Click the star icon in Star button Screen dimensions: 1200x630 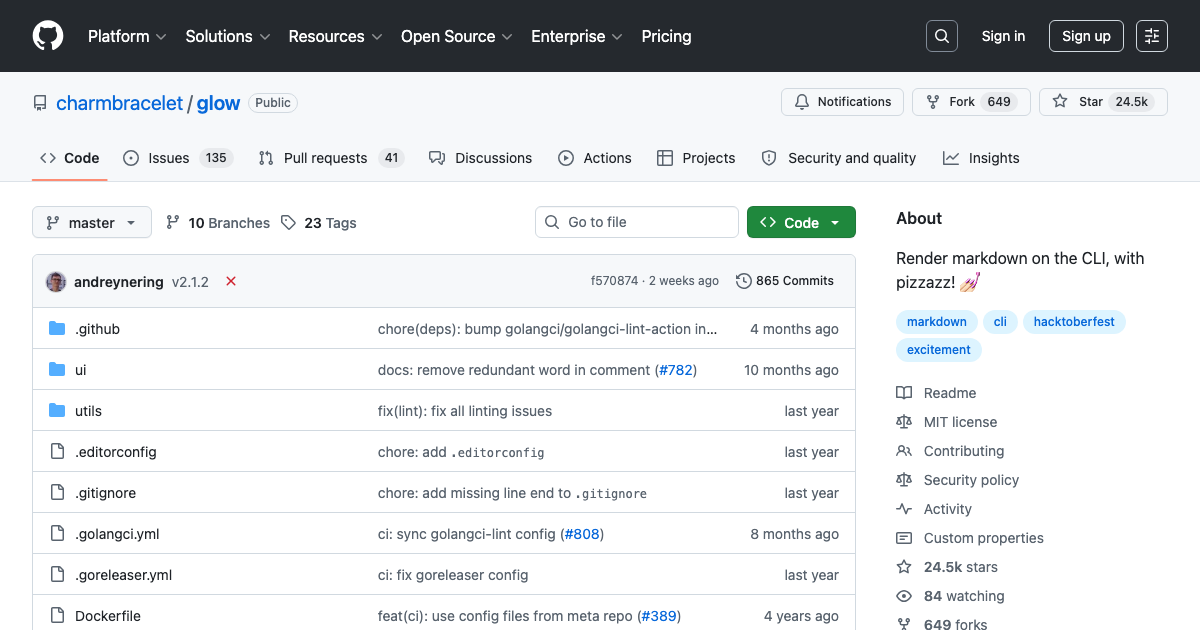tap(1060, 102)
